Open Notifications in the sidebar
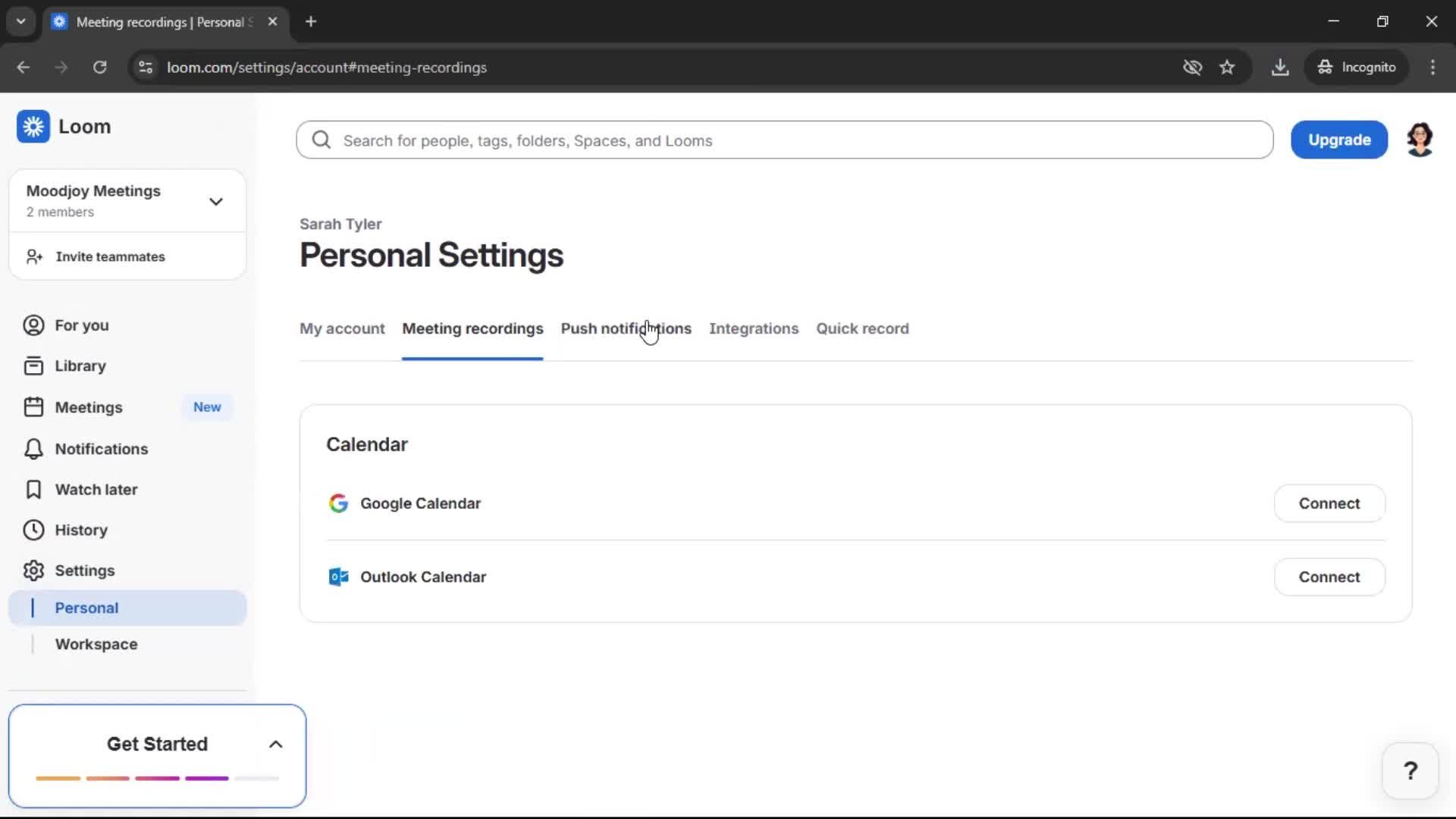 (101, 449)
